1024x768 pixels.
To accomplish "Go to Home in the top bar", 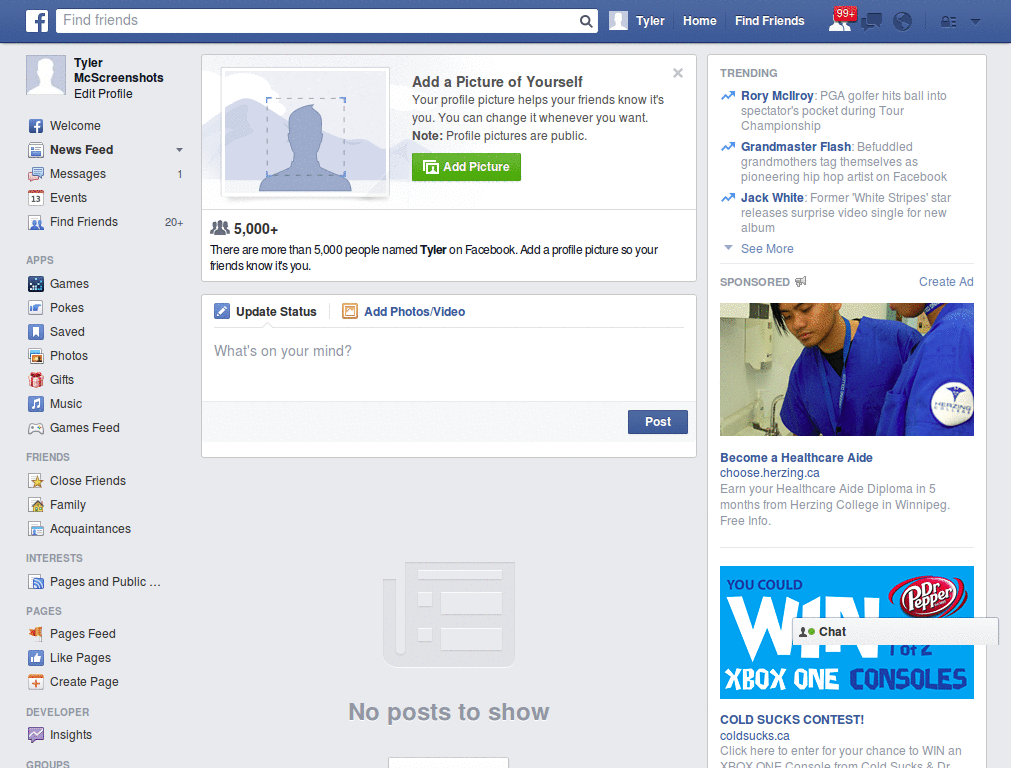I will click(699, 21).
